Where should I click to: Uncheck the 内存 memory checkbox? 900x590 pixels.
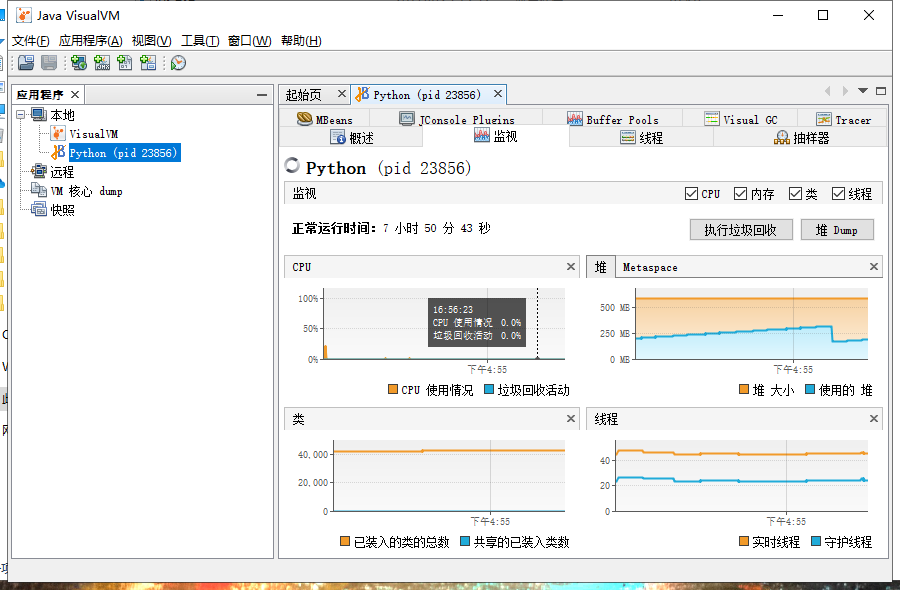pyautogui.click(x=740, y=194)
